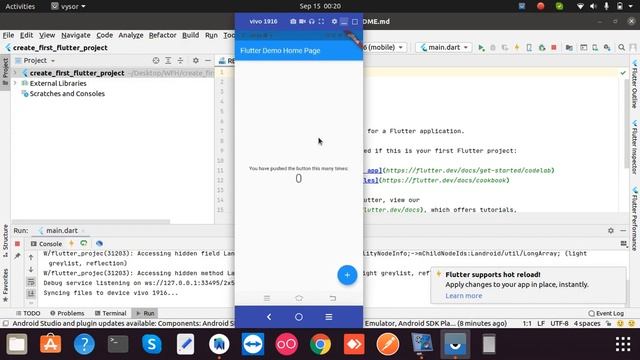Open Vysor settings gear icon
Viewport: 640px width, 360px height.
[334, 21]
